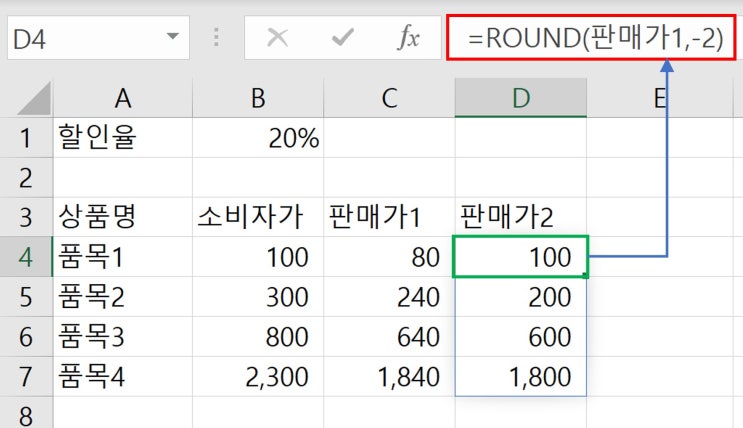Click 소비자가 value 800
743x428 pixels.
258,337
